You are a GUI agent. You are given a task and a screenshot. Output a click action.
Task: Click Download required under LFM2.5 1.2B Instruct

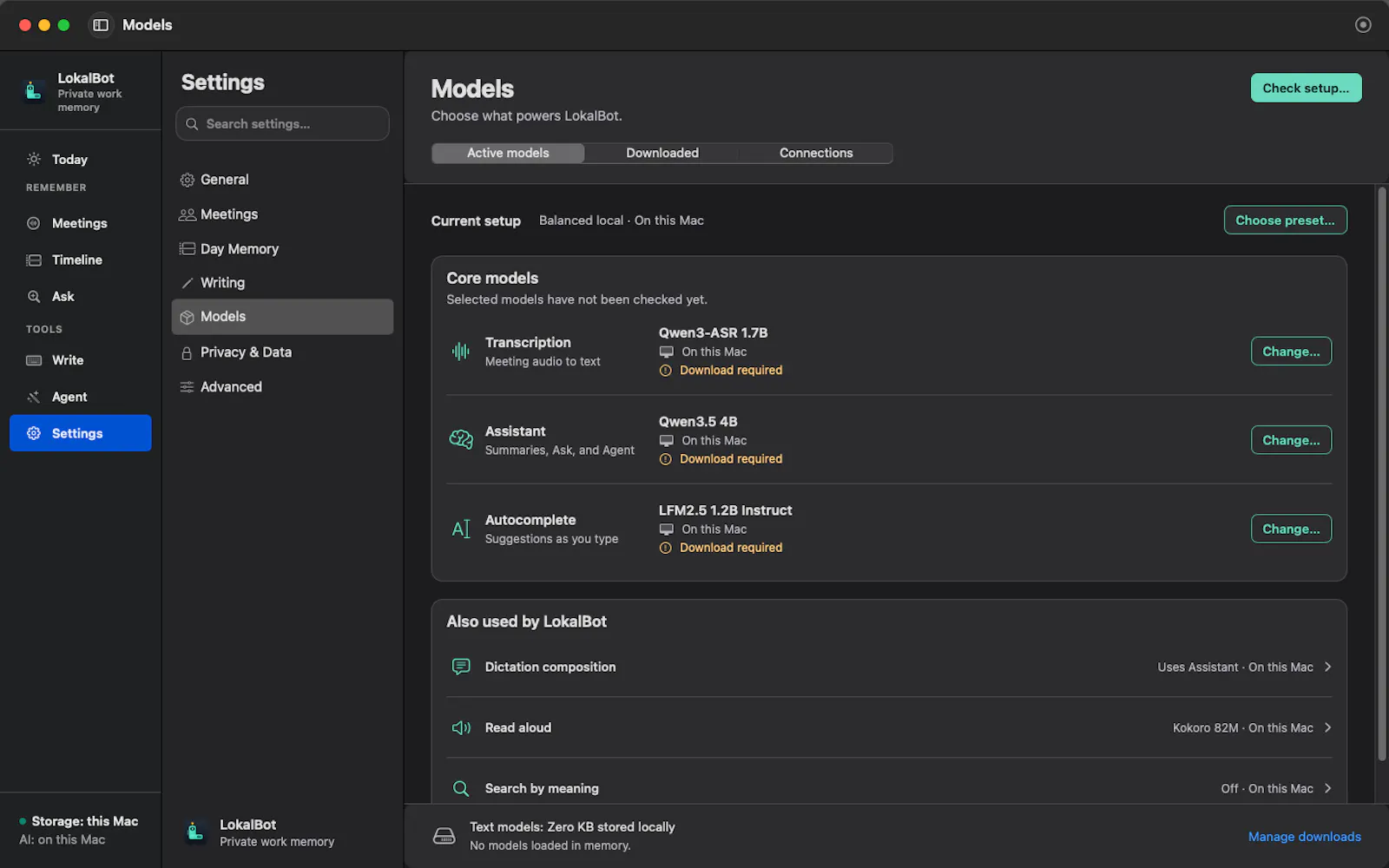[x=731, y=548]
